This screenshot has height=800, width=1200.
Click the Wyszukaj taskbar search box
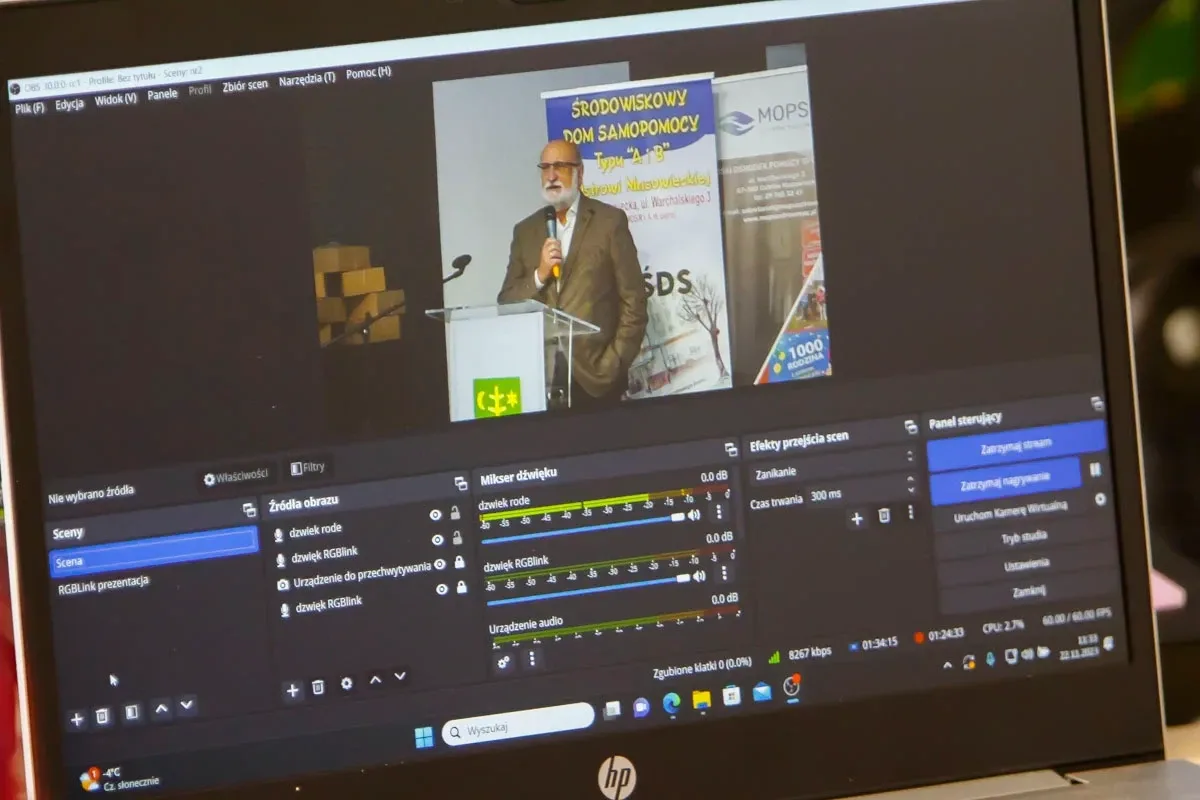coord(518,724)
